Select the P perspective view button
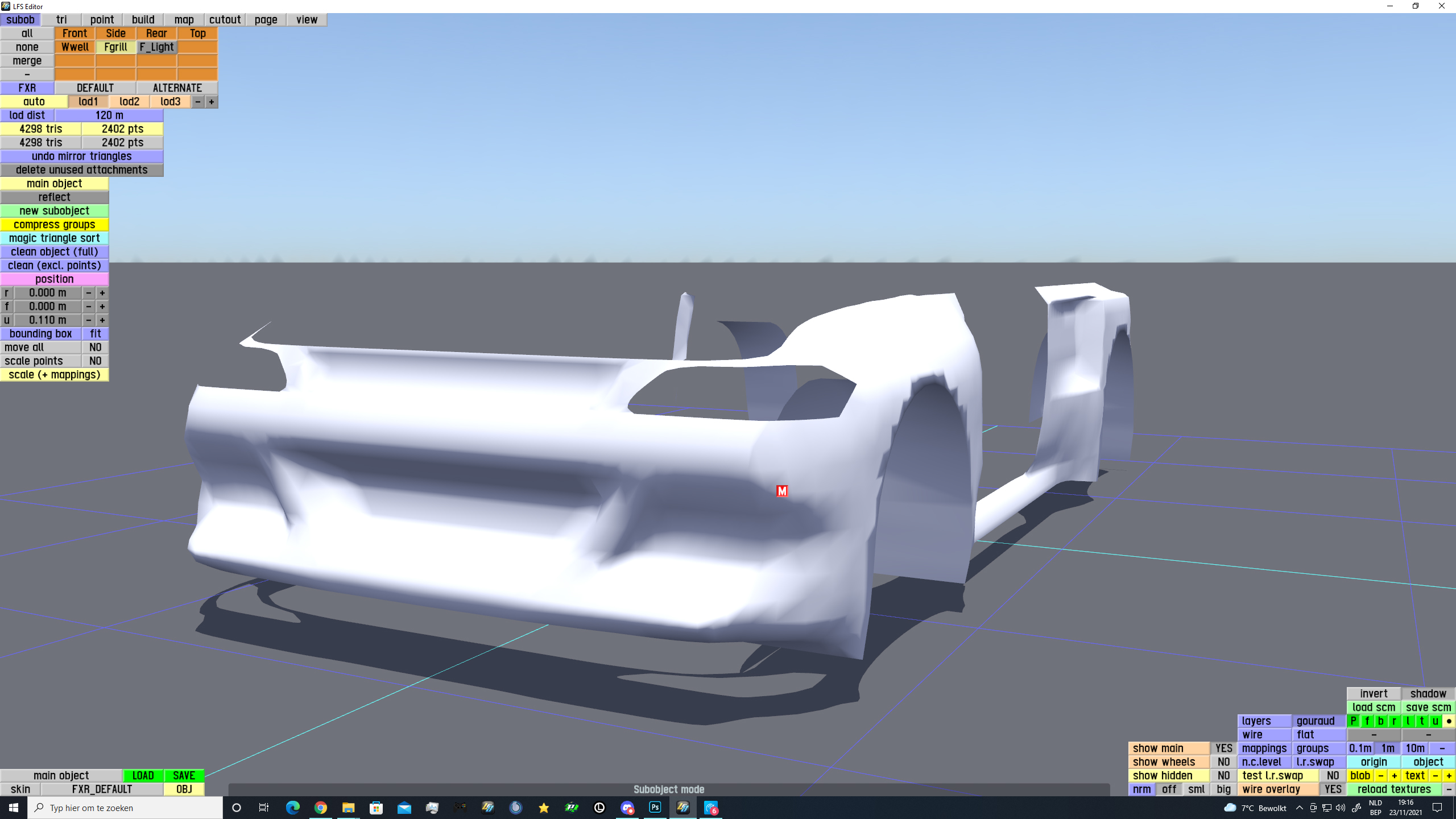Viewport: 1456px width, 819px height. coord(1354,721)
